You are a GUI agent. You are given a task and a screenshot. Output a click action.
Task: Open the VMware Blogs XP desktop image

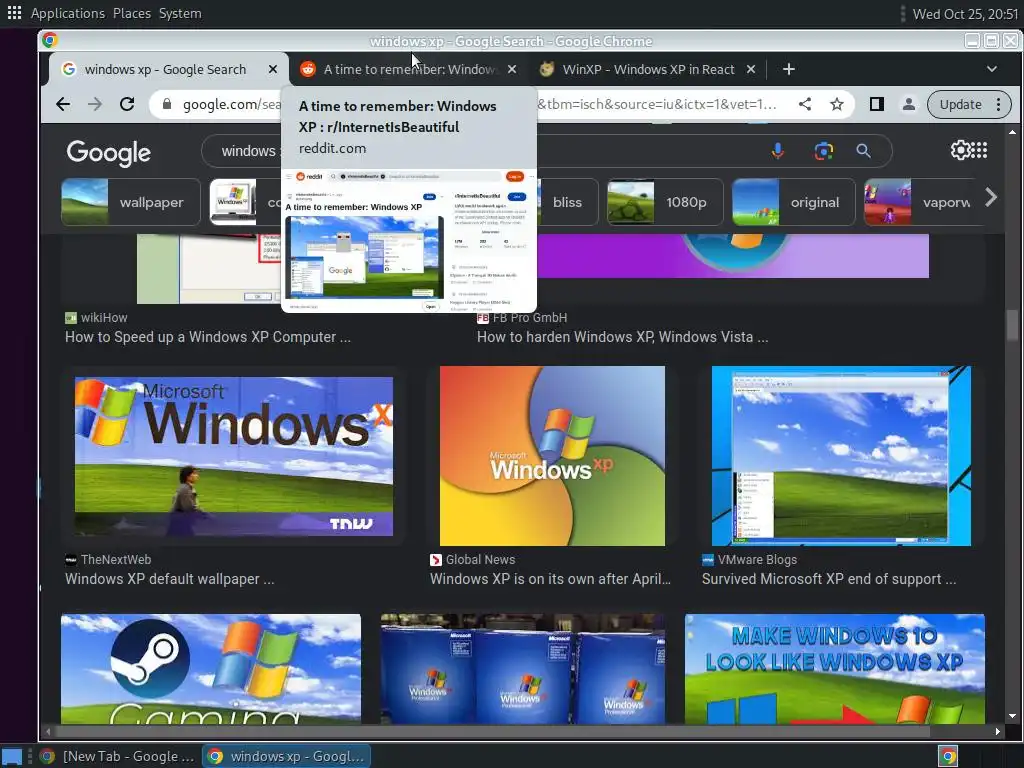click(841, 456)
